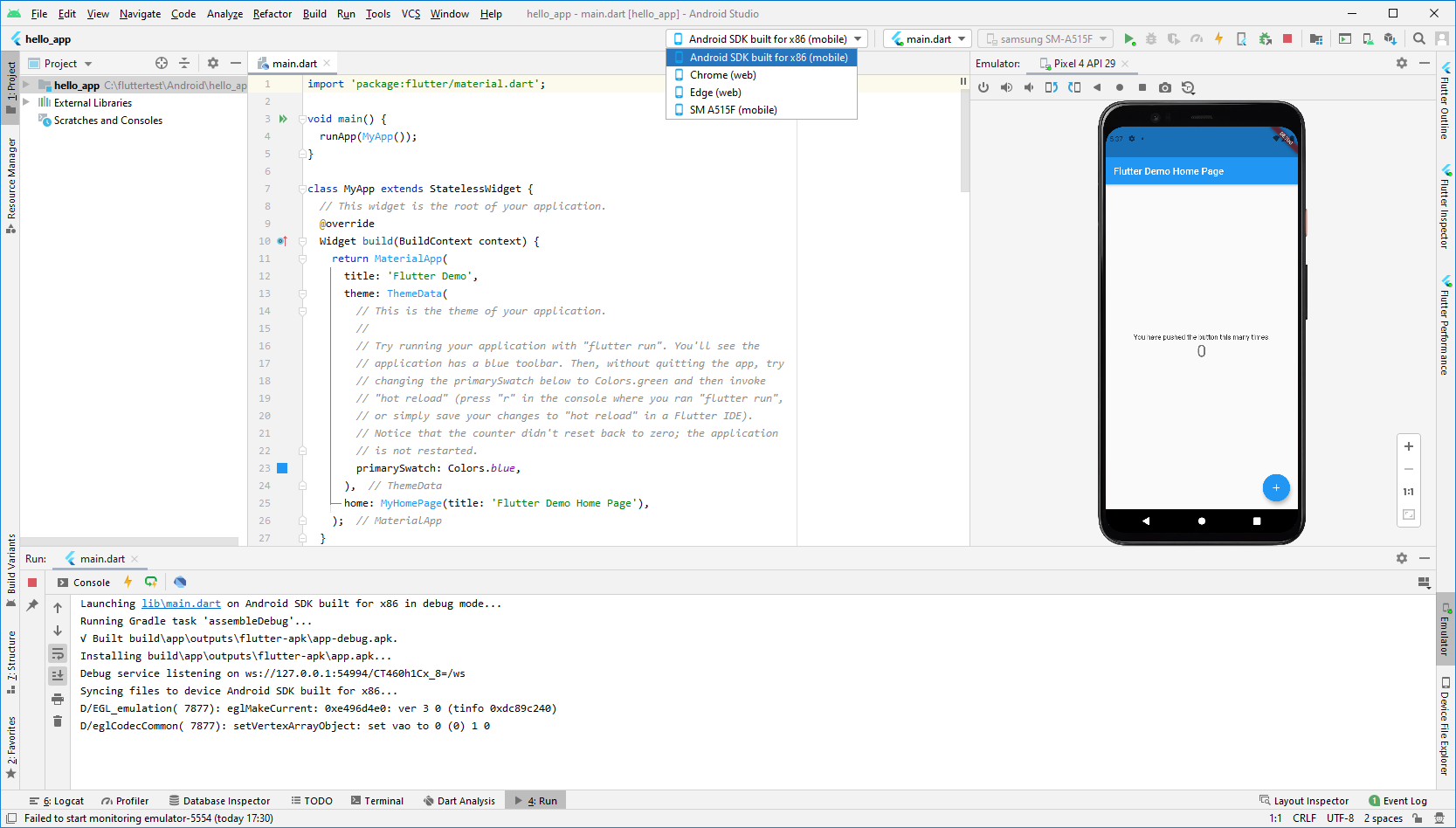Viewport: 1456px width, 828px height.
Task: Open the device selector dropdown
Action: [767, 39]
